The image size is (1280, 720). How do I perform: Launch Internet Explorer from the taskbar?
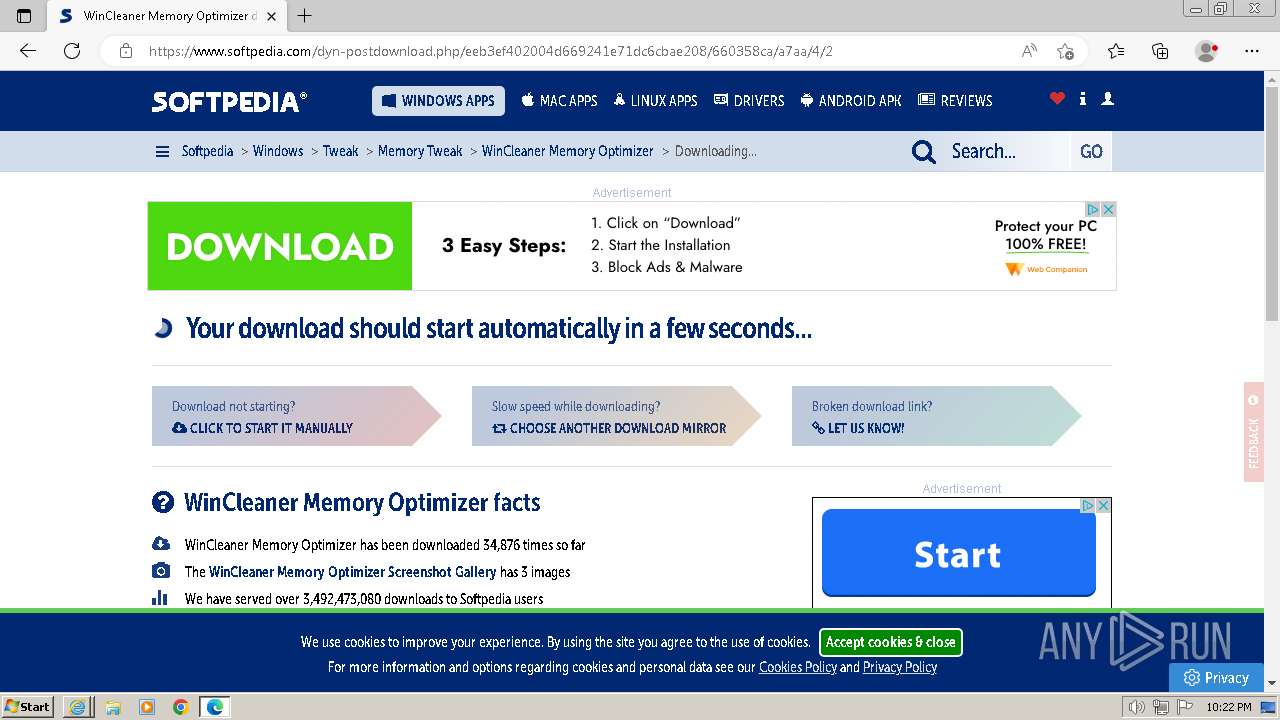pos(77,707)
